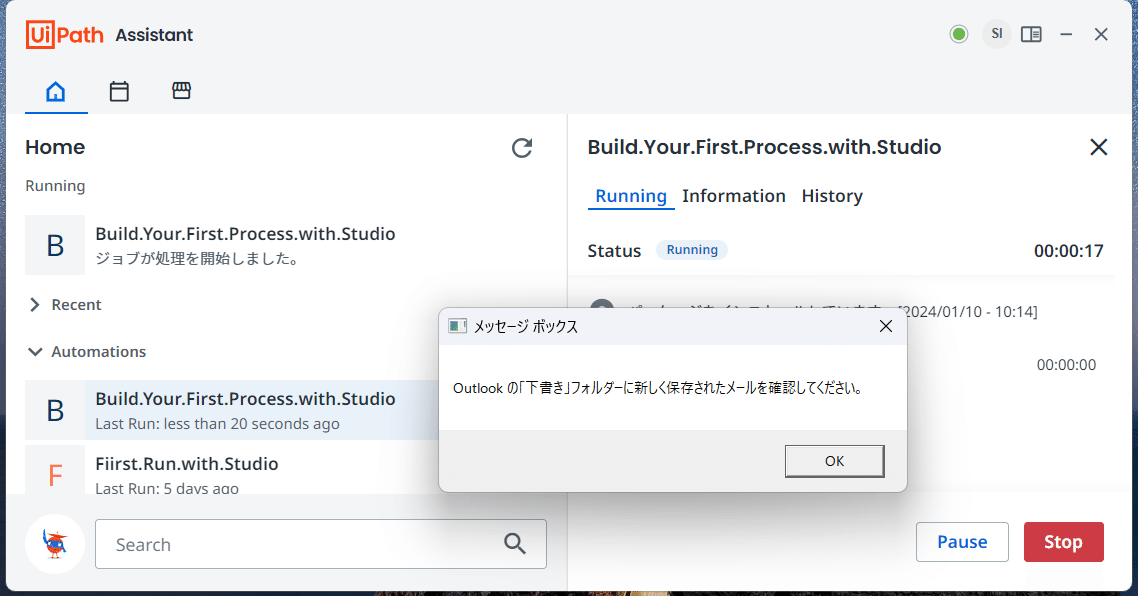Refresh the Home automations list

[x=522, y=148]
